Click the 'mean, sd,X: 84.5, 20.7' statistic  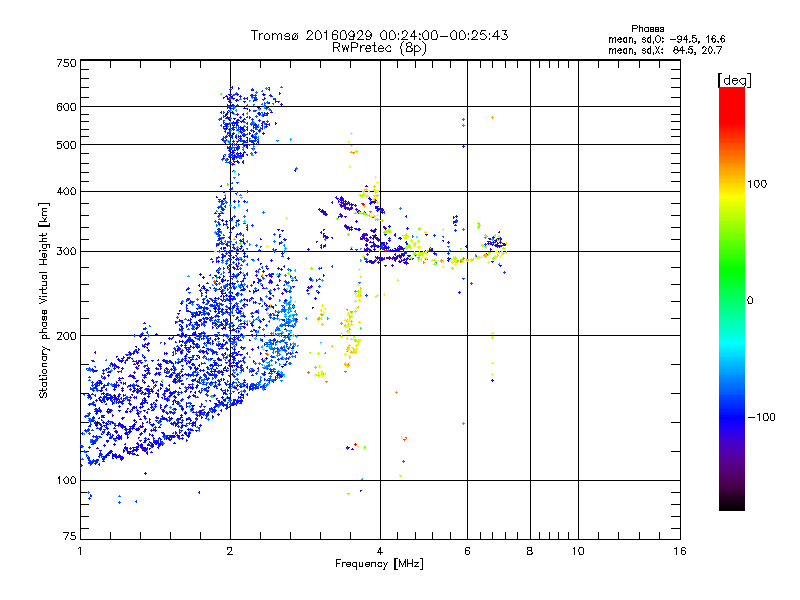tap(665, 50)
